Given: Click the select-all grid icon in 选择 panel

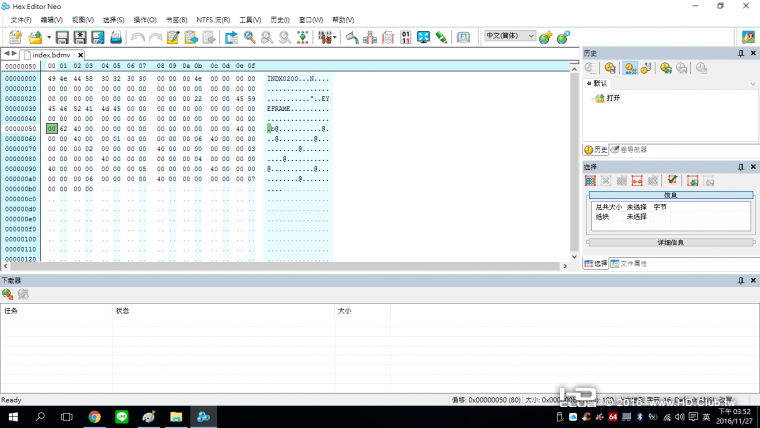Looking at the screenshot, I should click(590, 181).
